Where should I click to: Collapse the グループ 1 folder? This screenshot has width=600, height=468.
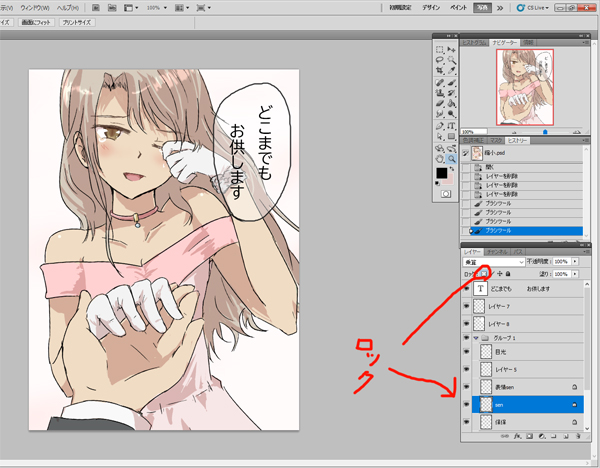coord(476,338)
